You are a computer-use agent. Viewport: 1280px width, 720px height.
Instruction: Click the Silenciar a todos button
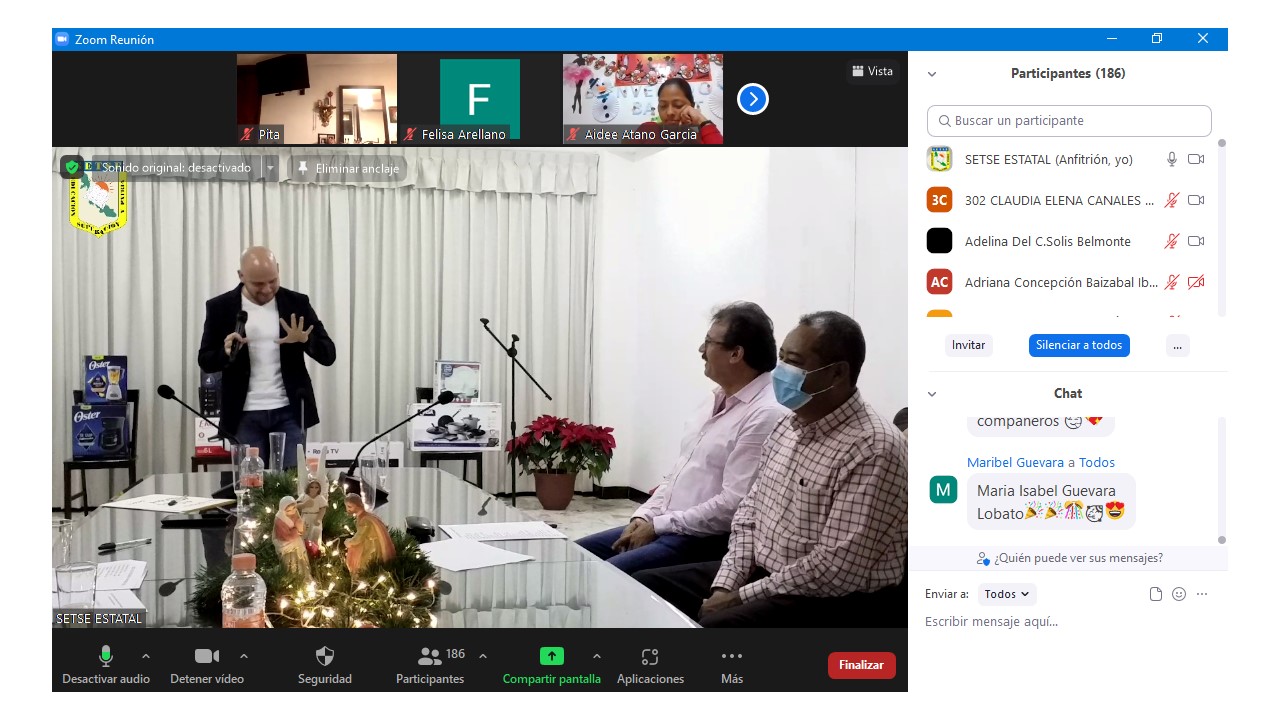point(1079,345)
